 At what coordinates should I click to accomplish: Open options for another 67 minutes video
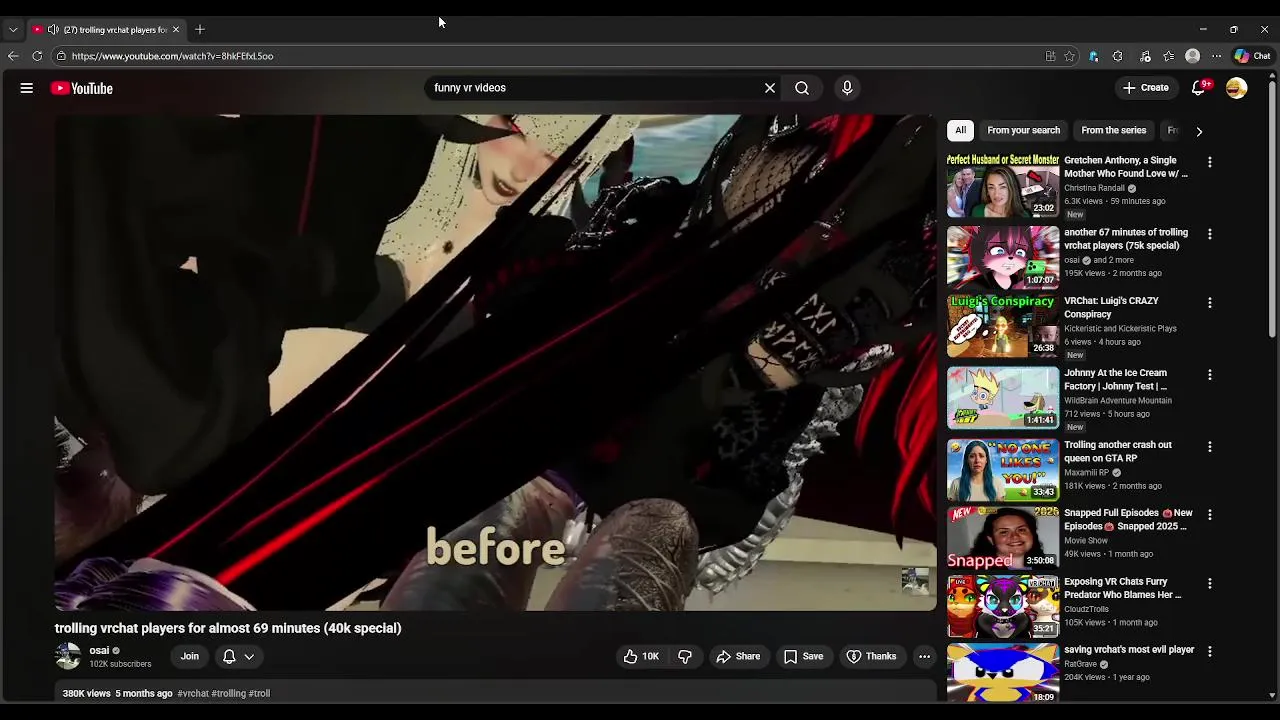coord(1210,234)
